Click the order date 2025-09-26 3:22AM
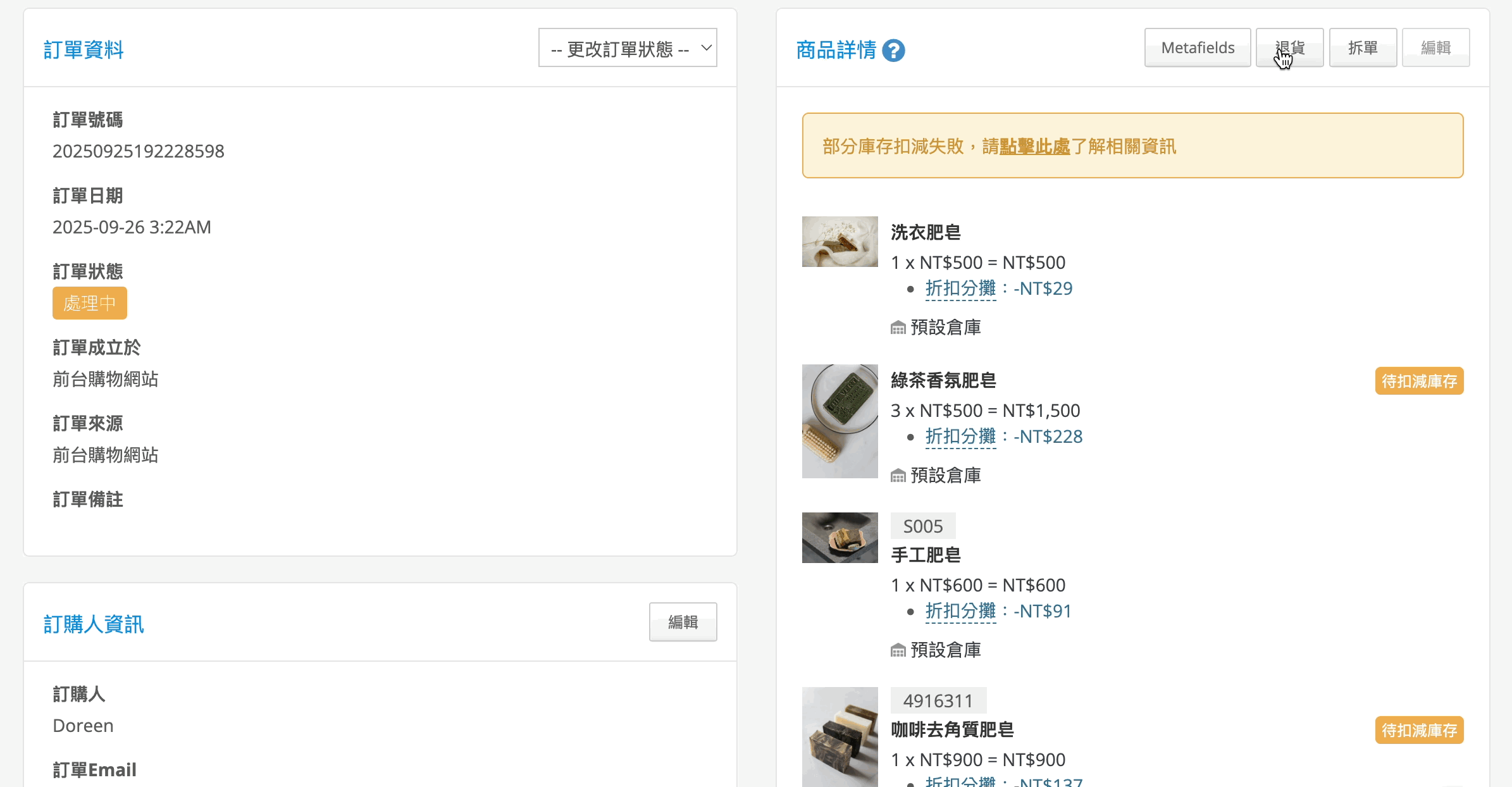Screen dimensions: 1512x787 (132, 227)
